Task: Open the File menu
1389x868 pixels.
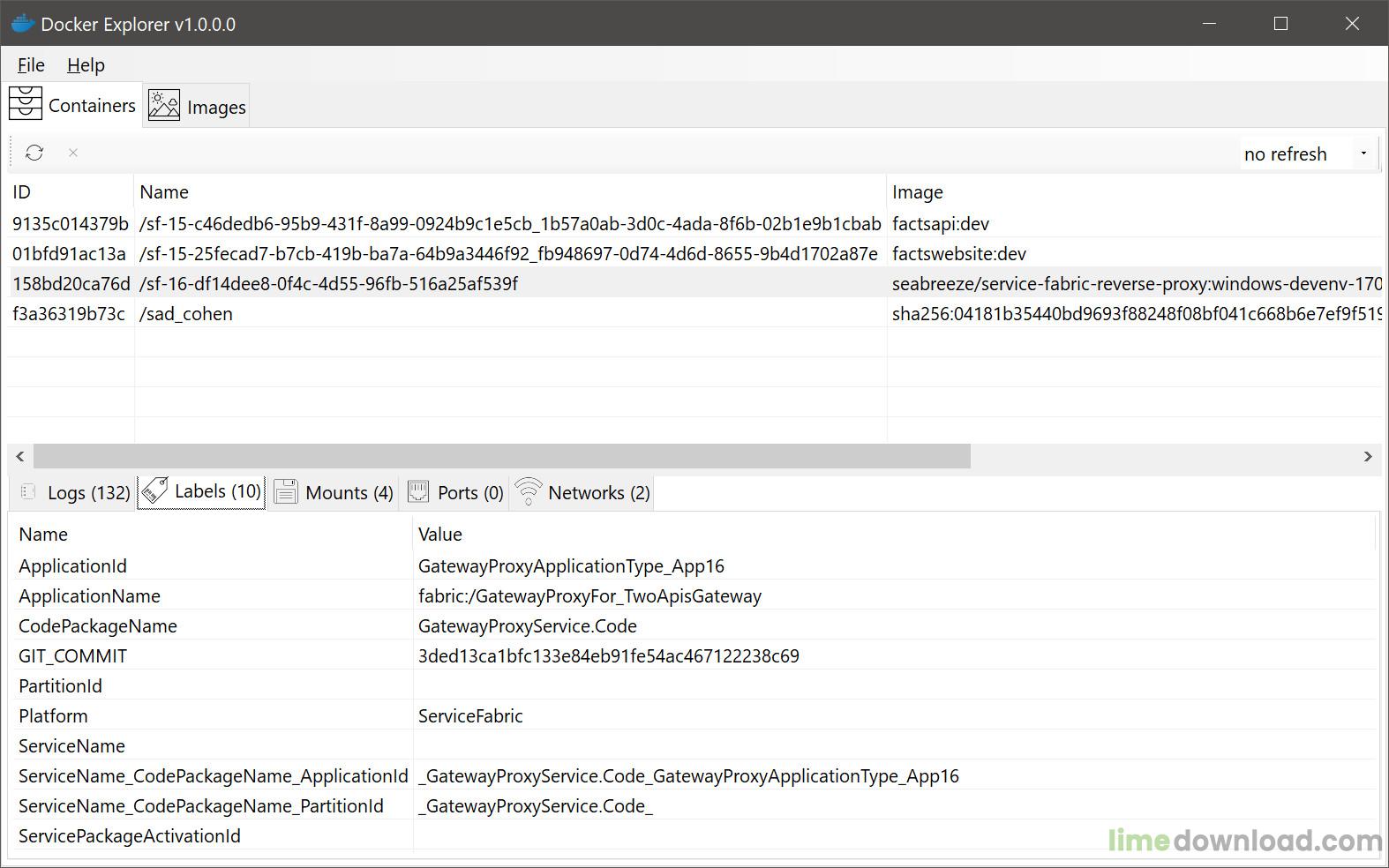Action: [31, 64]
